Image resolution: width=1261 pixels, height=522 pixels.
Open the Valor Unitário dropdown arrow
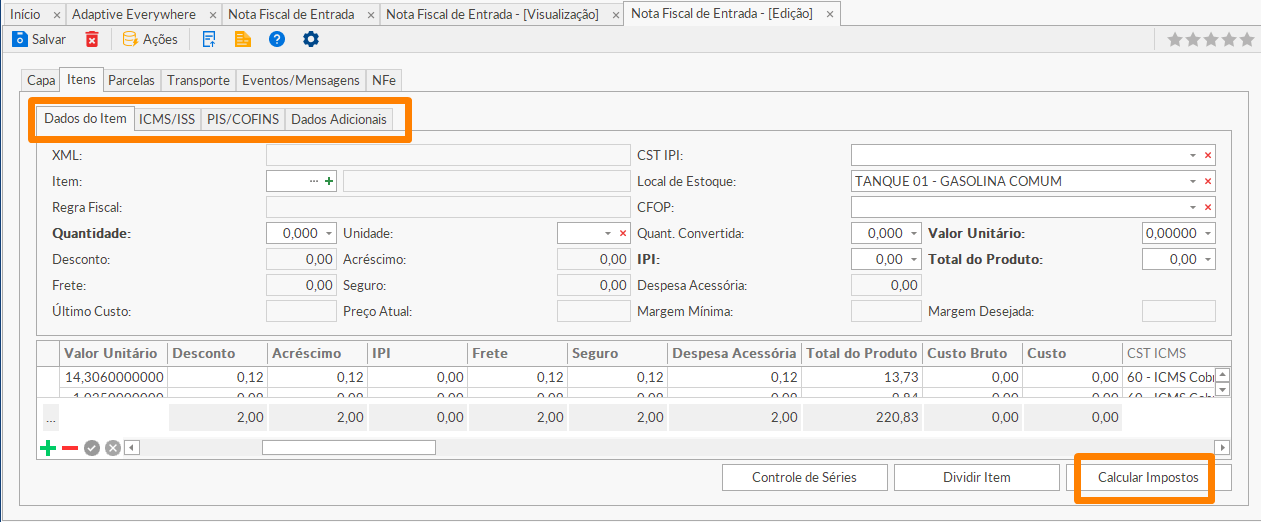coord(1208,233)
